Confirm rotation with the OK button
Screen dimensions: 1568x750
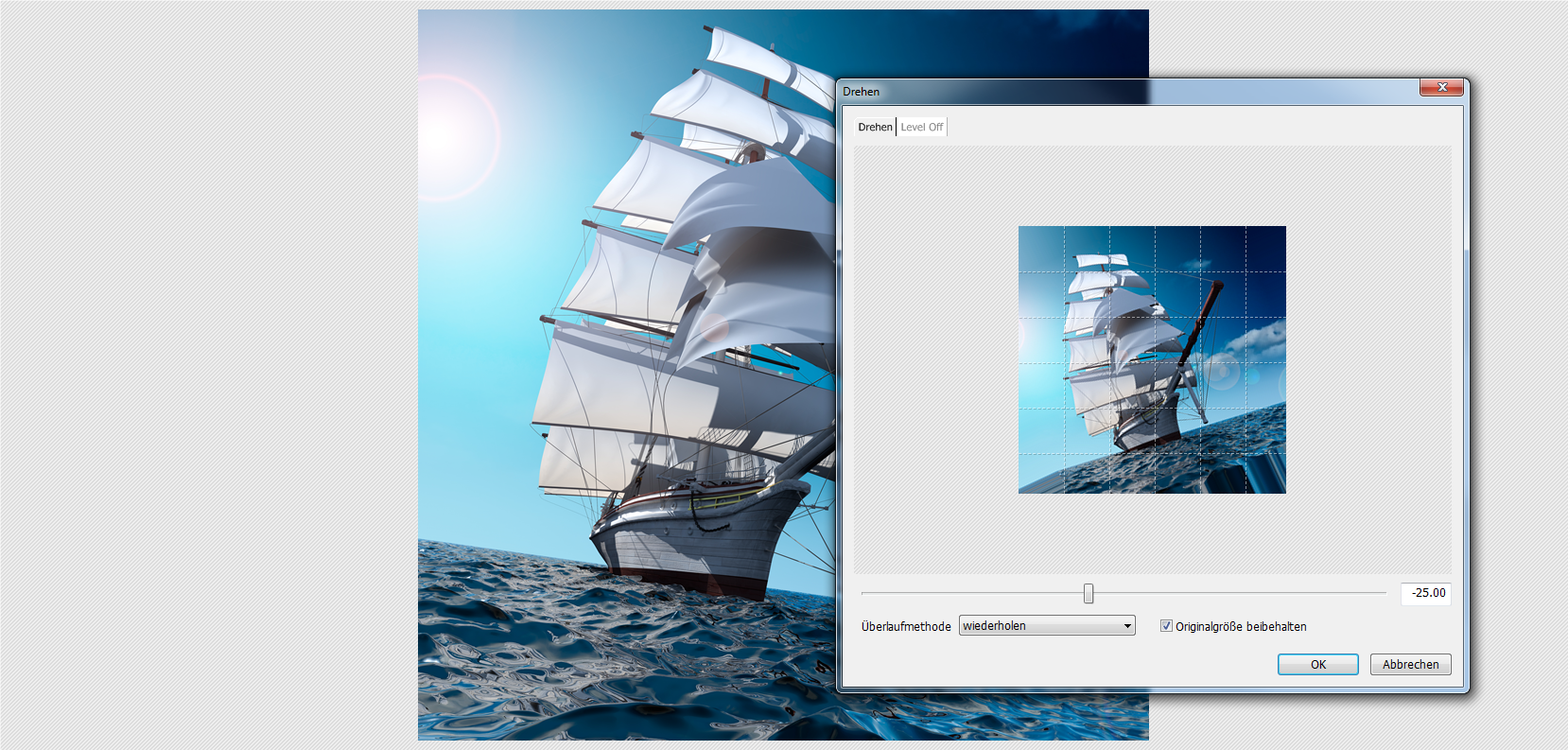[x=1317, y=665]
